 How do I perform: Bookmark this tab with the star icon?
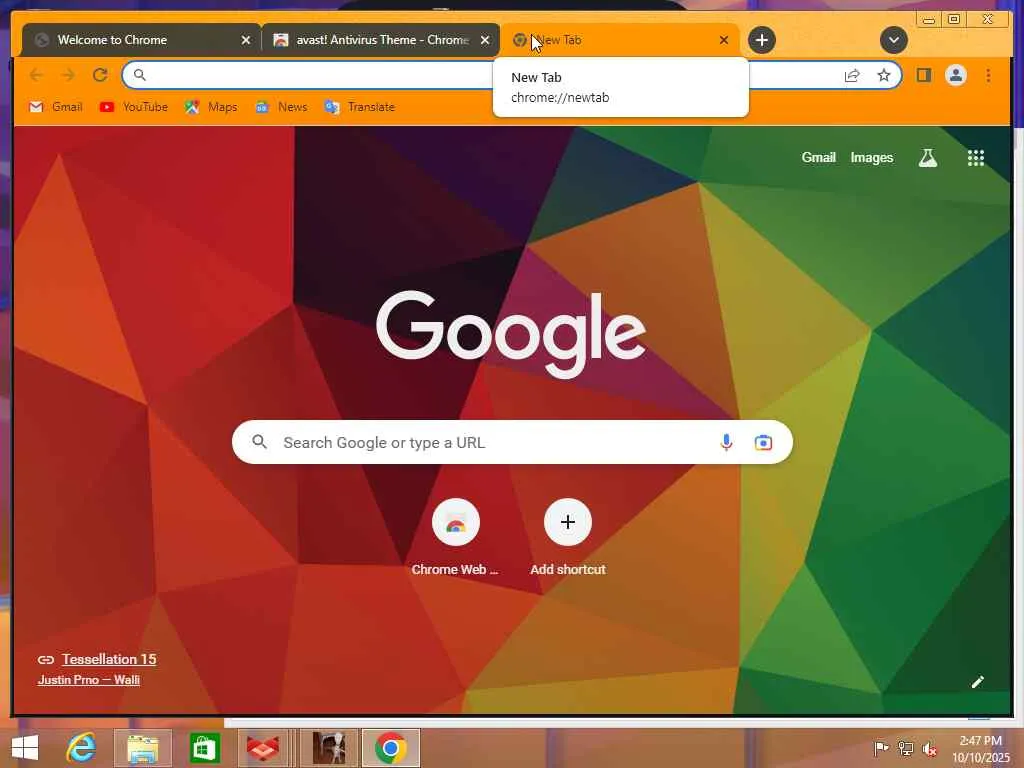pos(884,75)
